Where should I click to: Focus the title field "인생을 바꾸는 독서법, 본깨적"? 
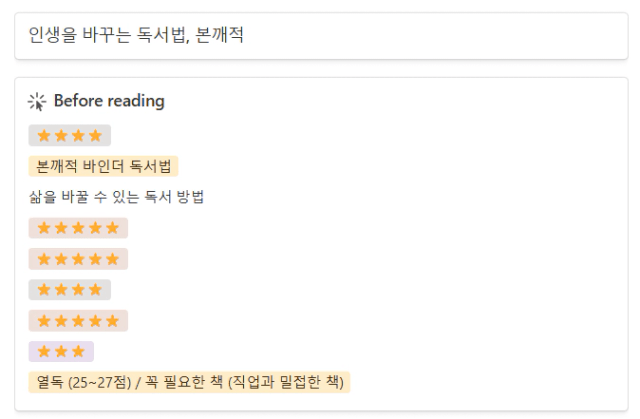click(321, 36)
